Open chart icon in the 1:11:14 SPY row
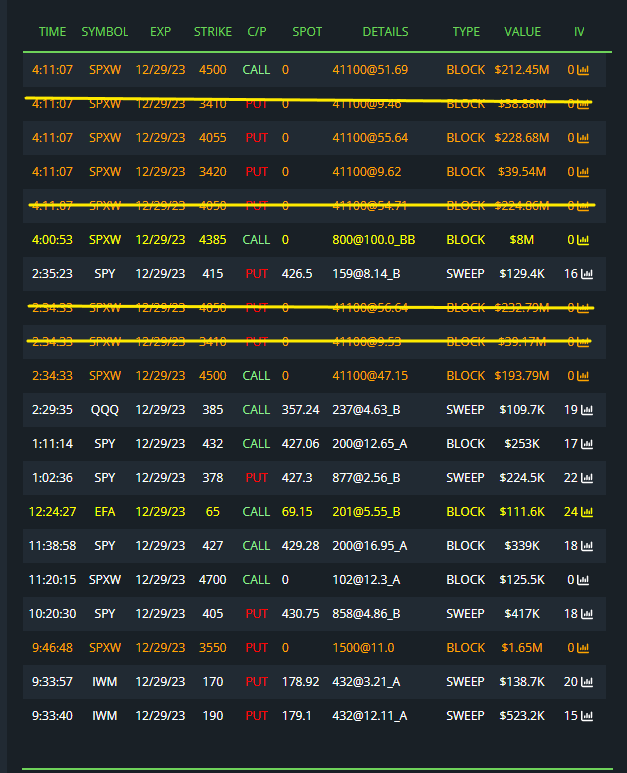Image resolution: width=627 pixels, height=773 pixels. point(587,444)
